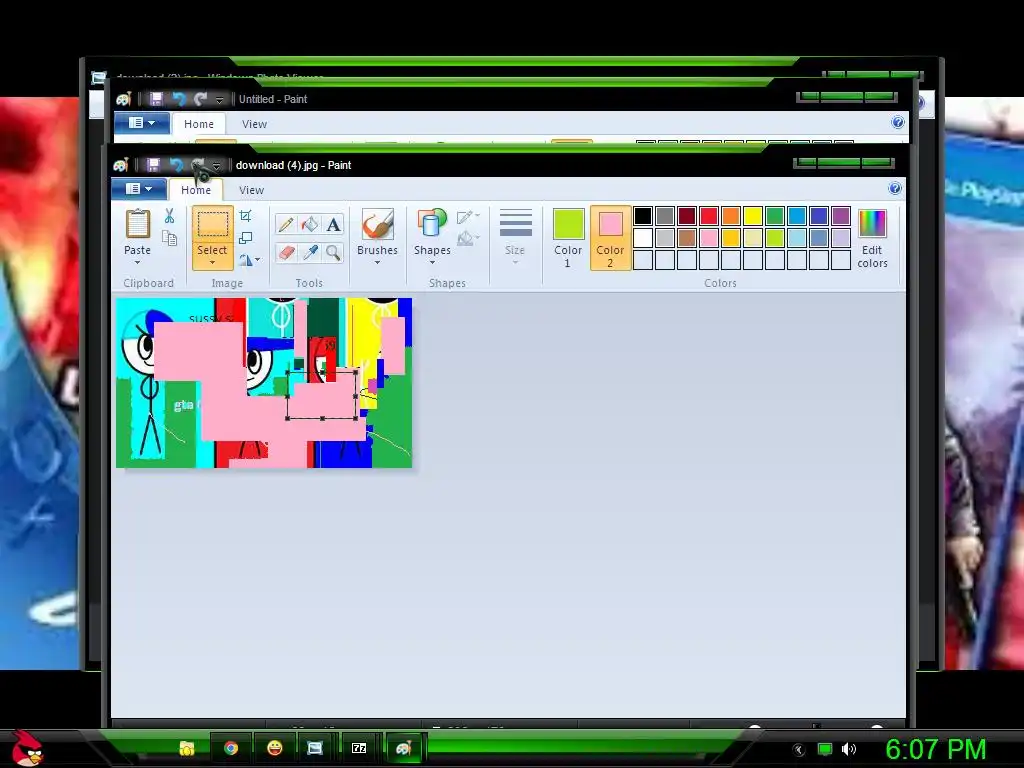Pick the lime green swatch in palette
Image resolution: width=1024 pixels, height=768 pixels.
point(775,238)
